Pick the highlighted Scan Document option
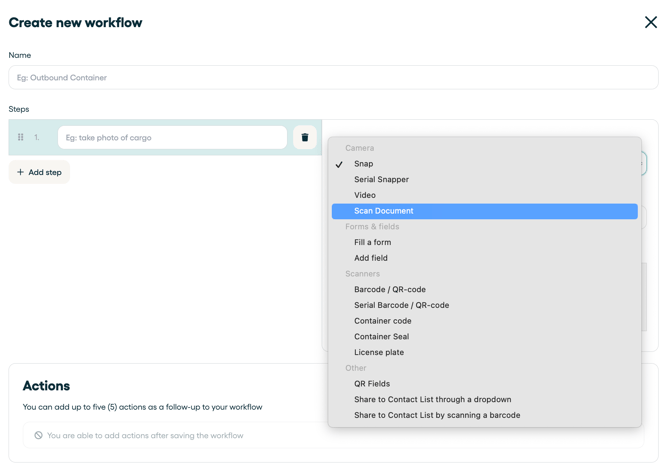Screen dimensions: 670x465 [384, 211]
